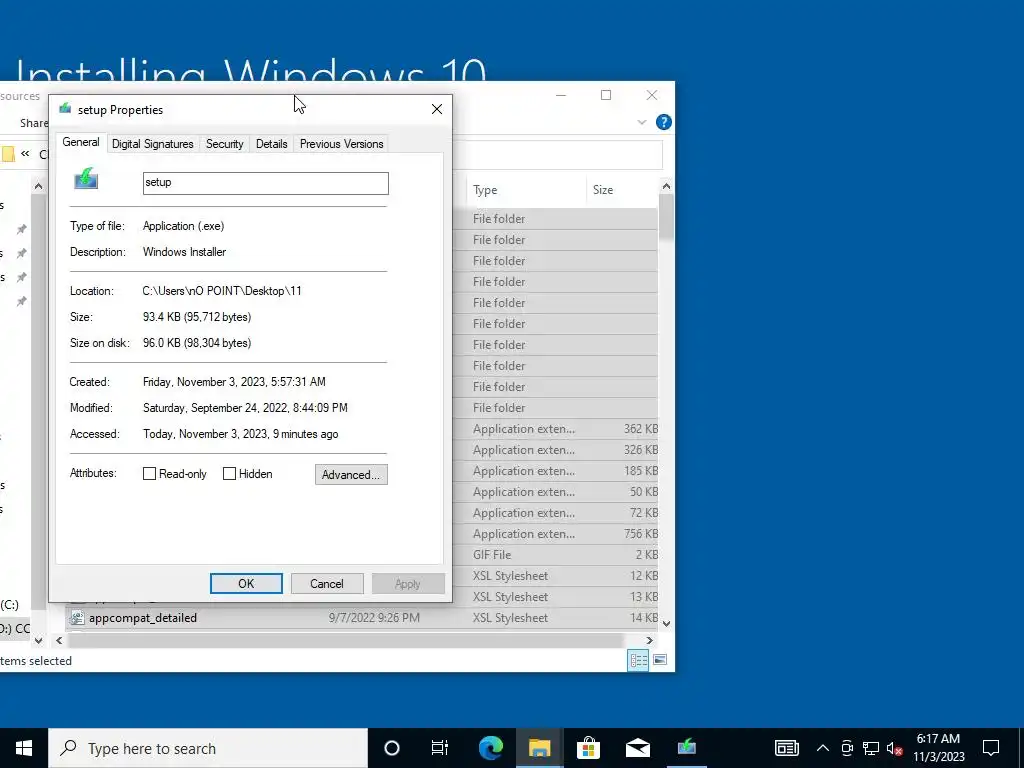Switch Explorer to large icons view
1024x768 pixels.
coord(660,660)
